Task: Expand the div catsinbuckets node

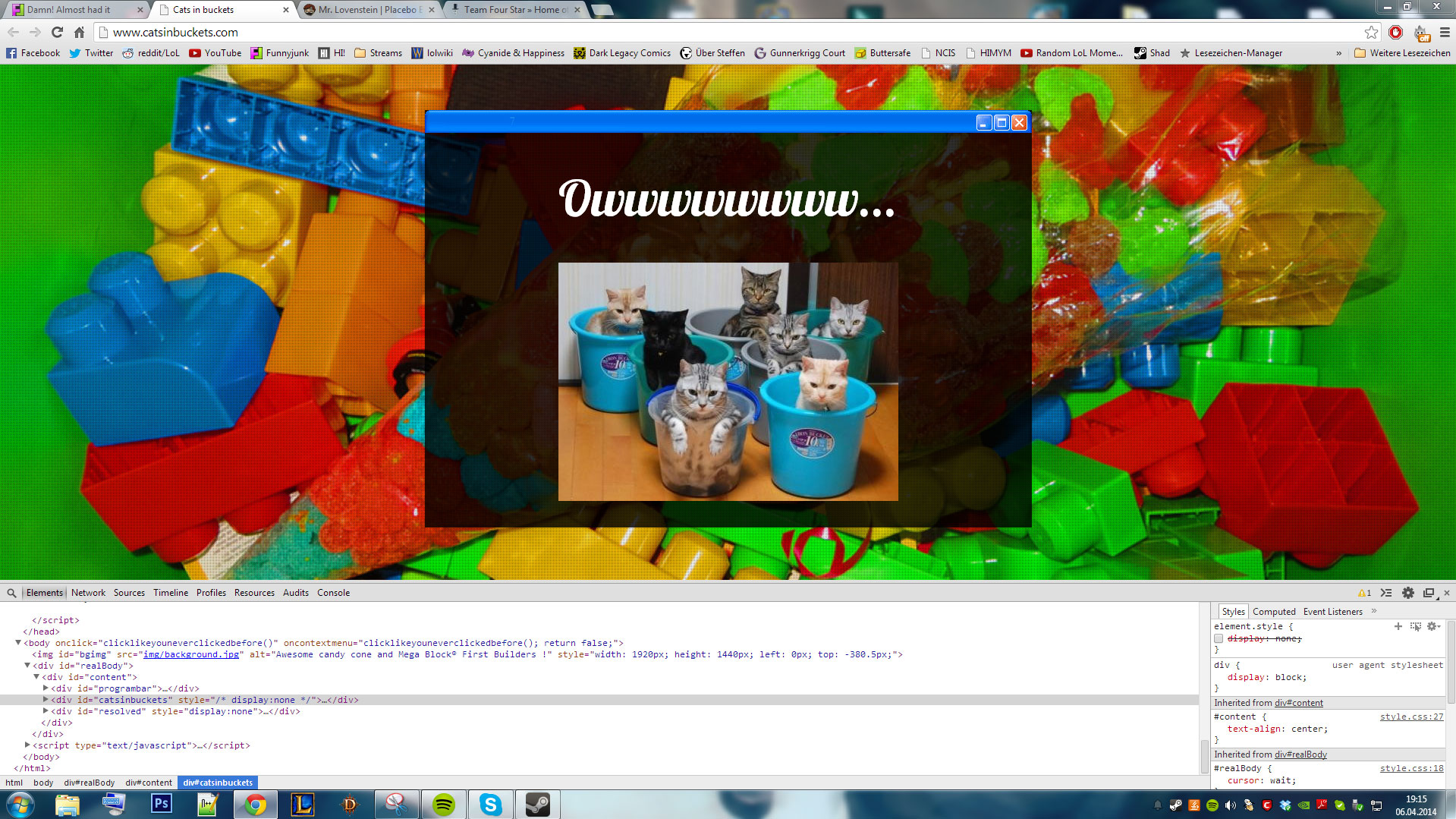Action: click(46, 700)
